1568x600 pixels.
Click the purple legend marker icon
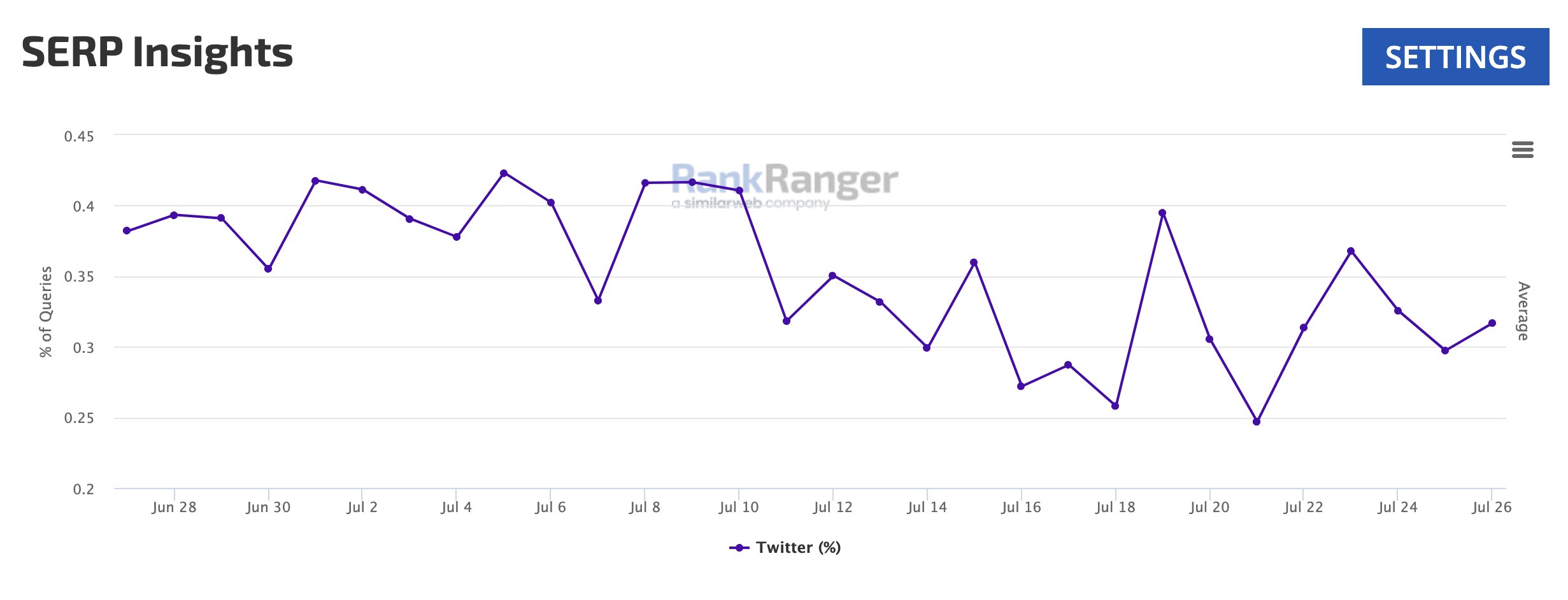click(x=739, y=548)
